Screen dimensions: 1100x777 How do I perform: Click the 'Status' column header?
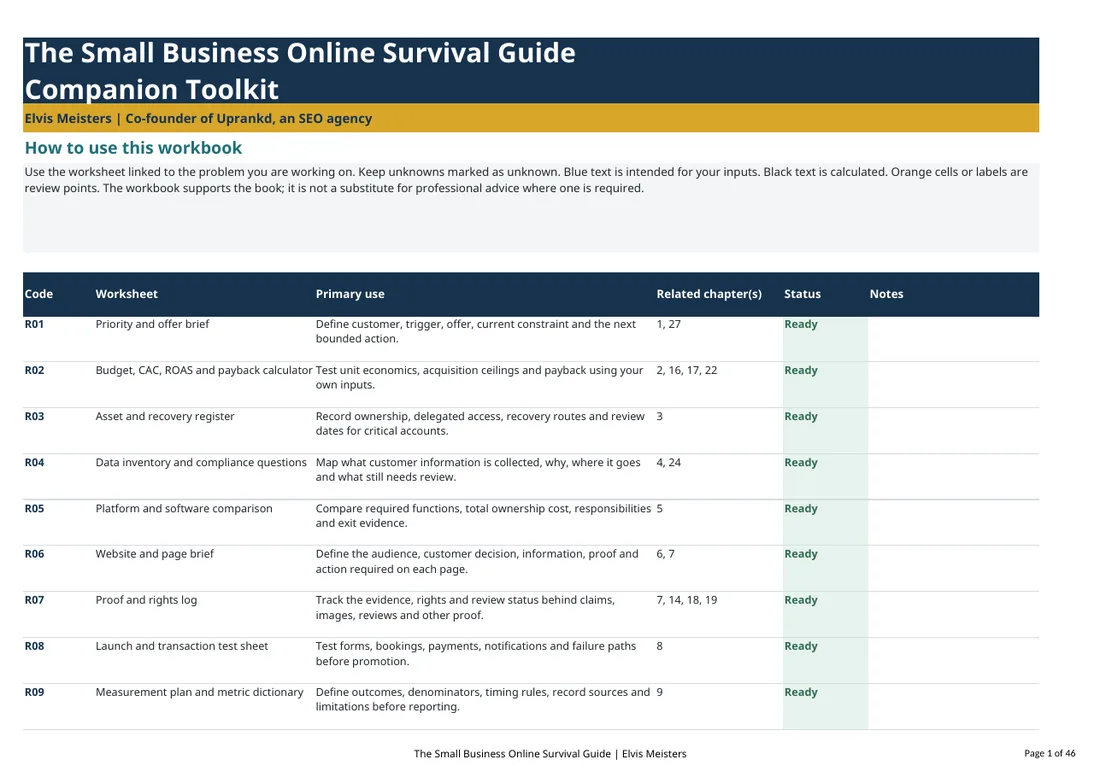click(803, 294)
